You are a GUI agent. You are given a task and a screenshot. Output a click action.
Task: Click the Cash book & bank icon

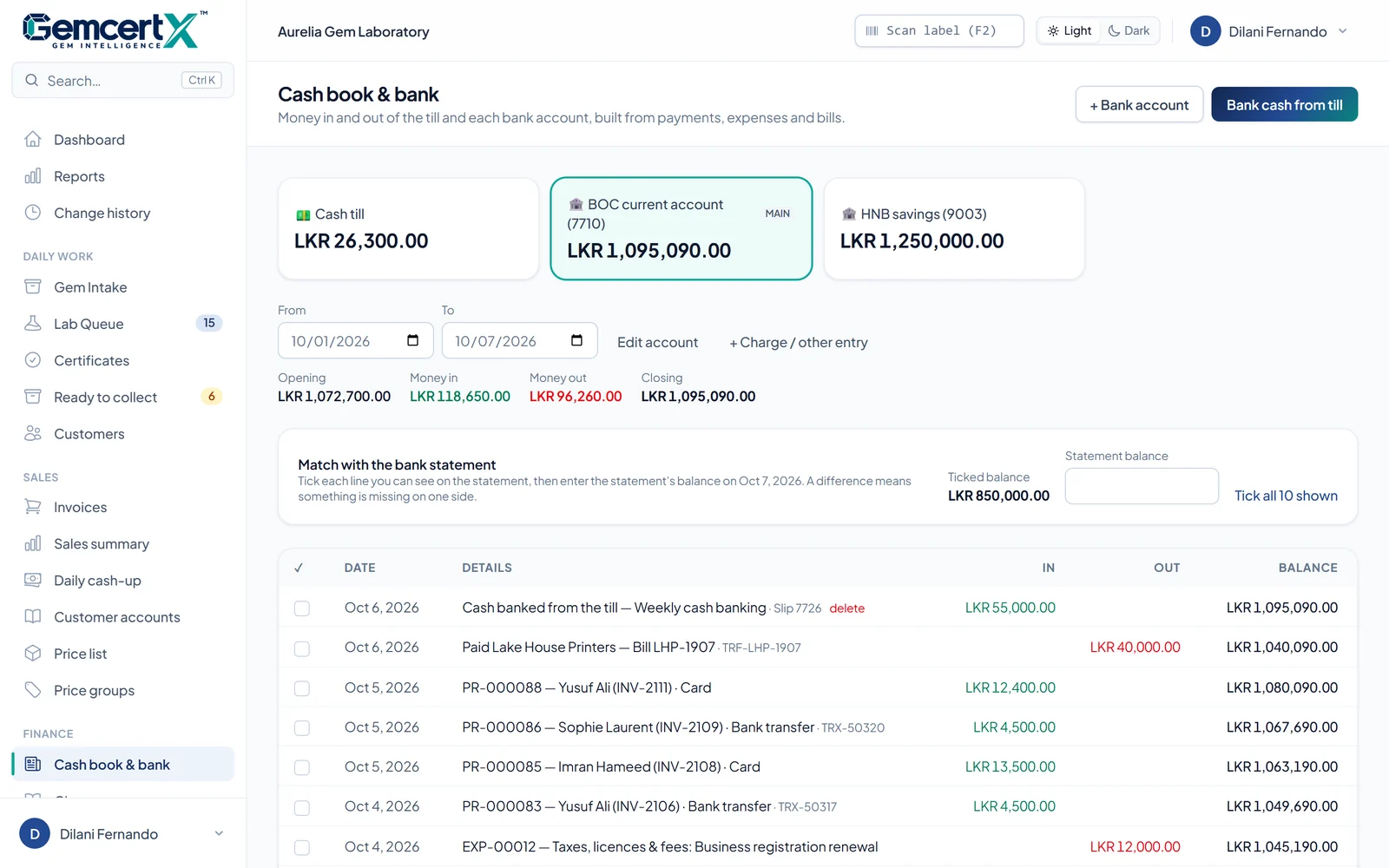coord(33,764)
